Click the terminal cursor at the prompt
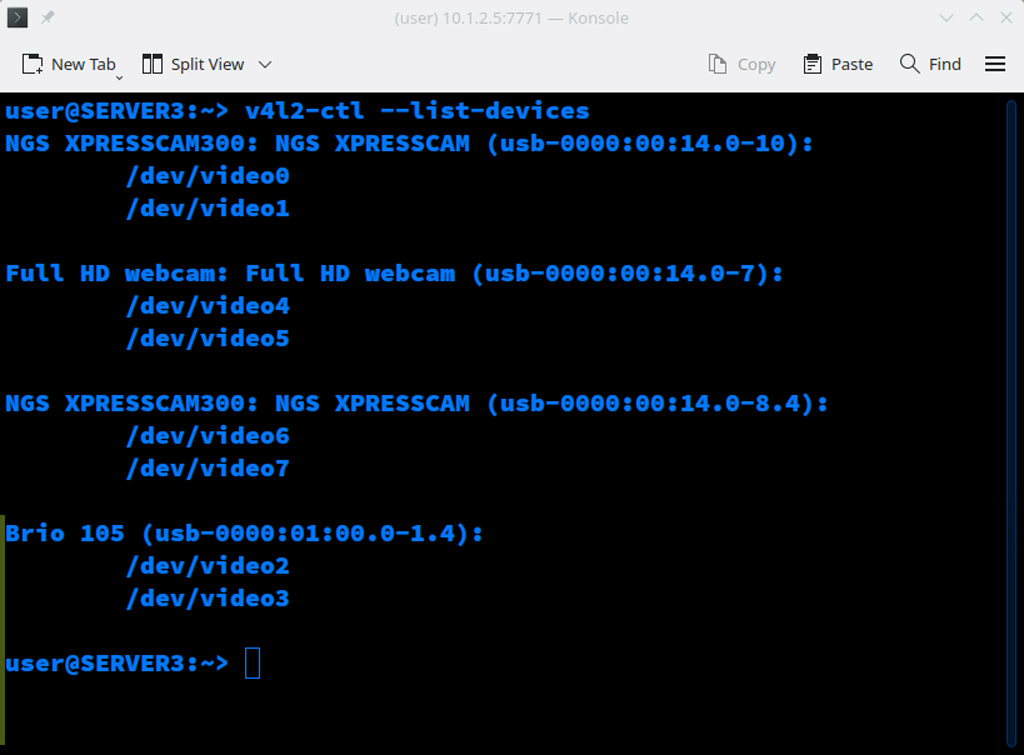 pyautogui.click(x=253, y=663)
